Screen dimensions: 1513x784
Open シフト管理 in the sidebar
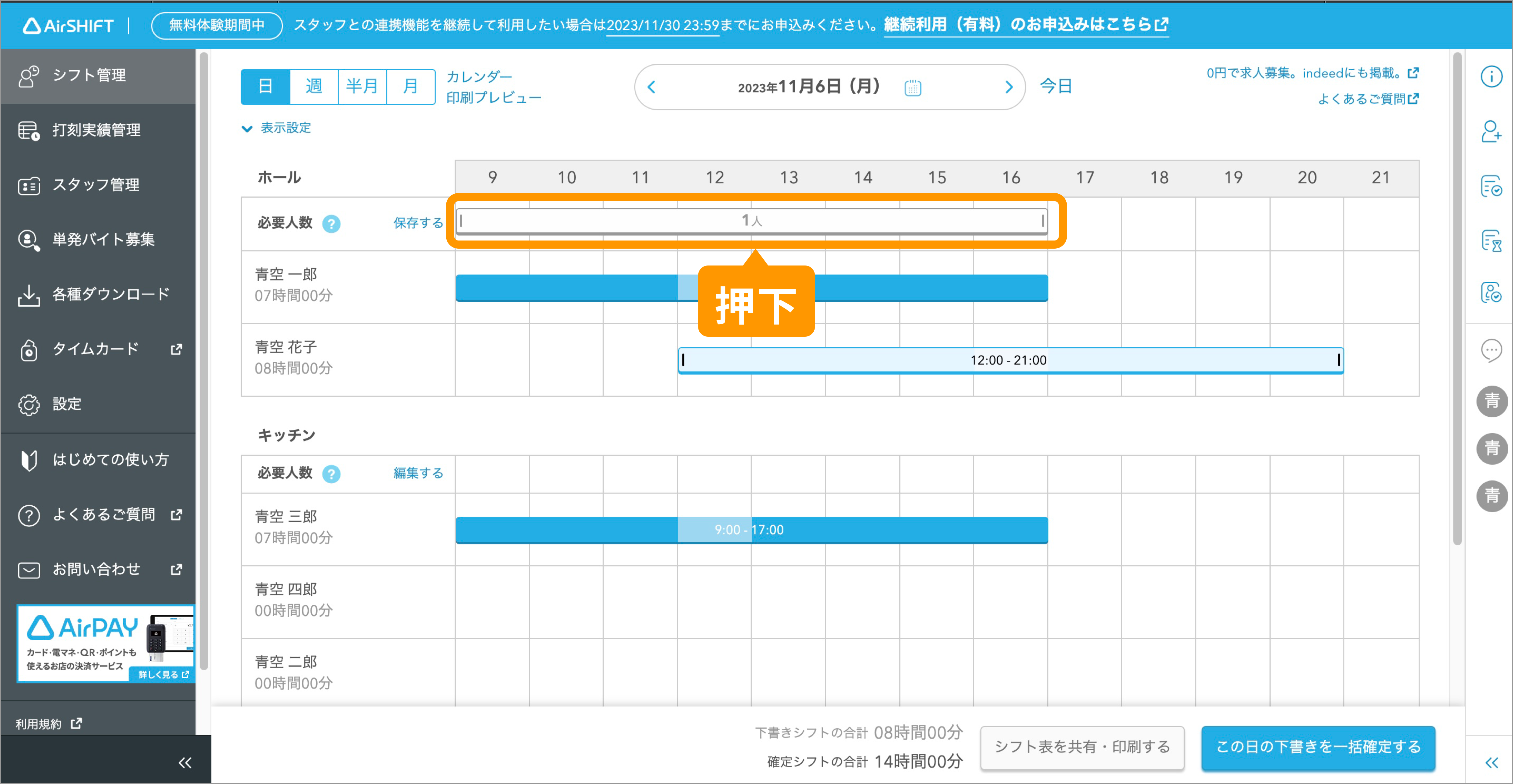98,76
